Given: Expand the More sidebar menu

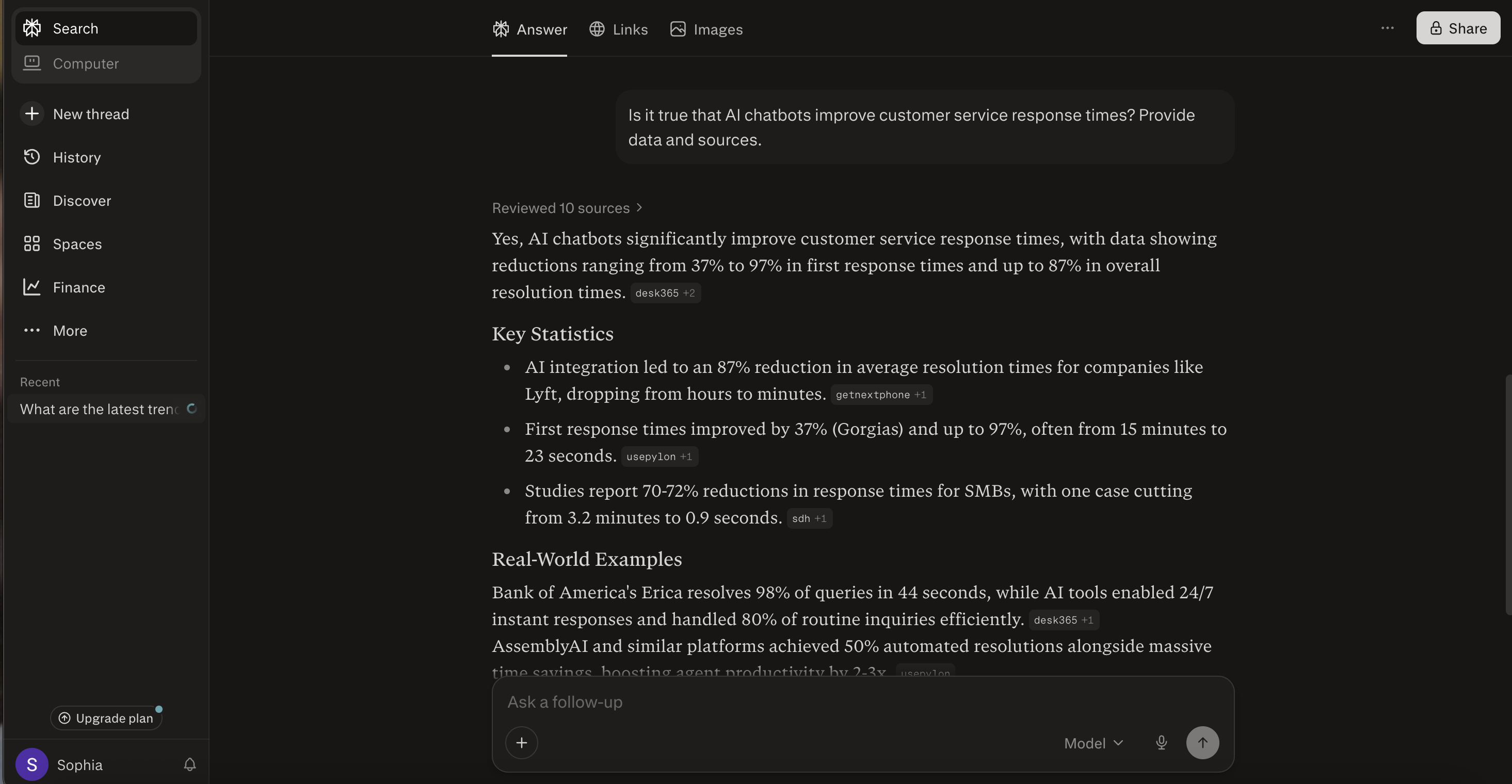Looking at the screenshot, I should (x=70, y=331).
